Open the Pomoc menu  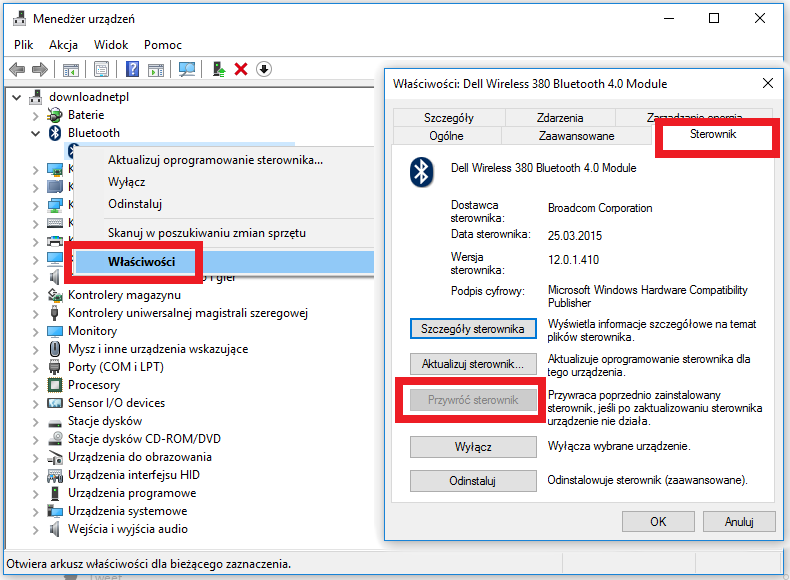click(x=163, y=45)
